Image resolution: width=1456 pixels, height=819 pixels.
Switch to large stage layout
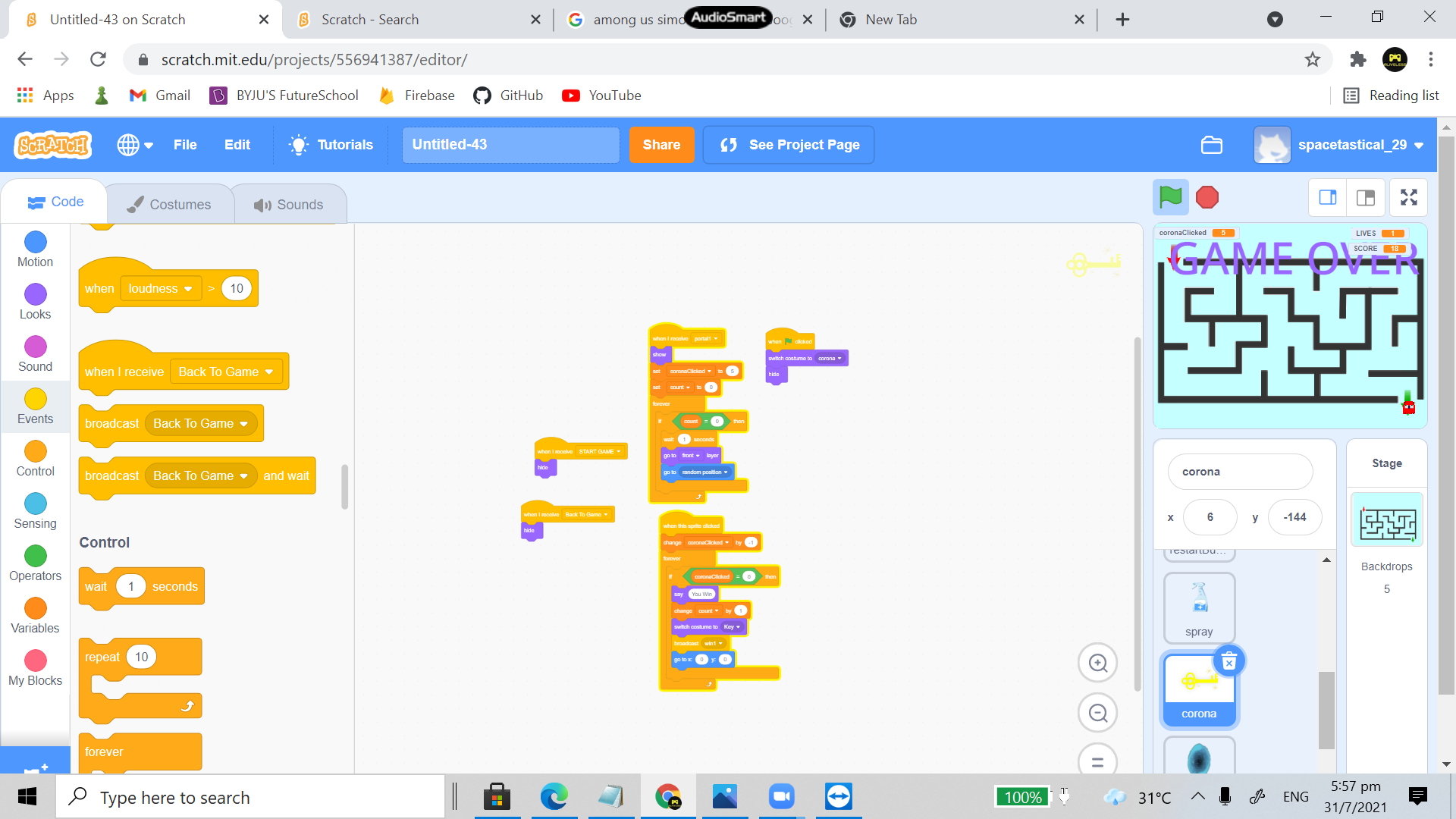click(x=1366, y=198)
